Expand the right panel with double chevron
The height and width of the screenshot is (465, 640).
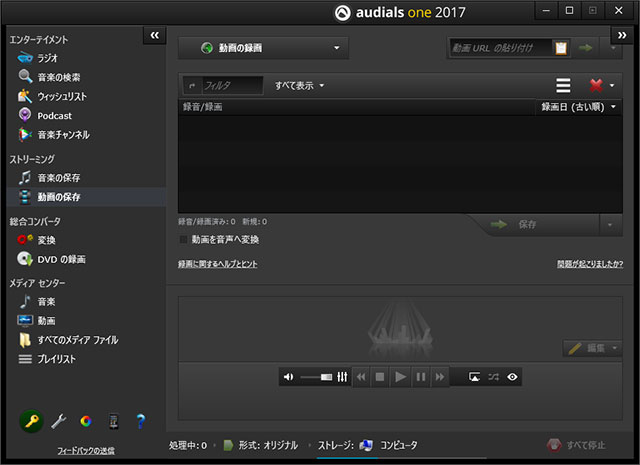(x=622, y=35)
